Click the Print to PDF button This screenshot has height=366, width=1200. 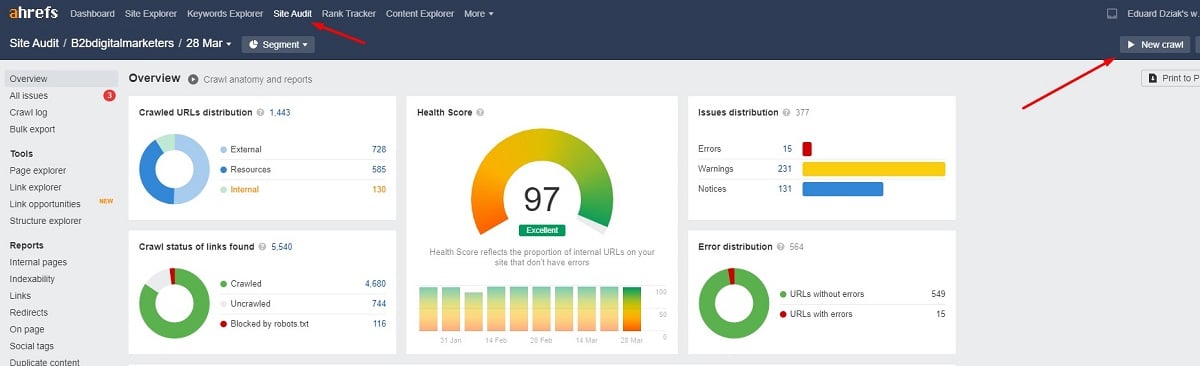click(x=1171, y=78)
